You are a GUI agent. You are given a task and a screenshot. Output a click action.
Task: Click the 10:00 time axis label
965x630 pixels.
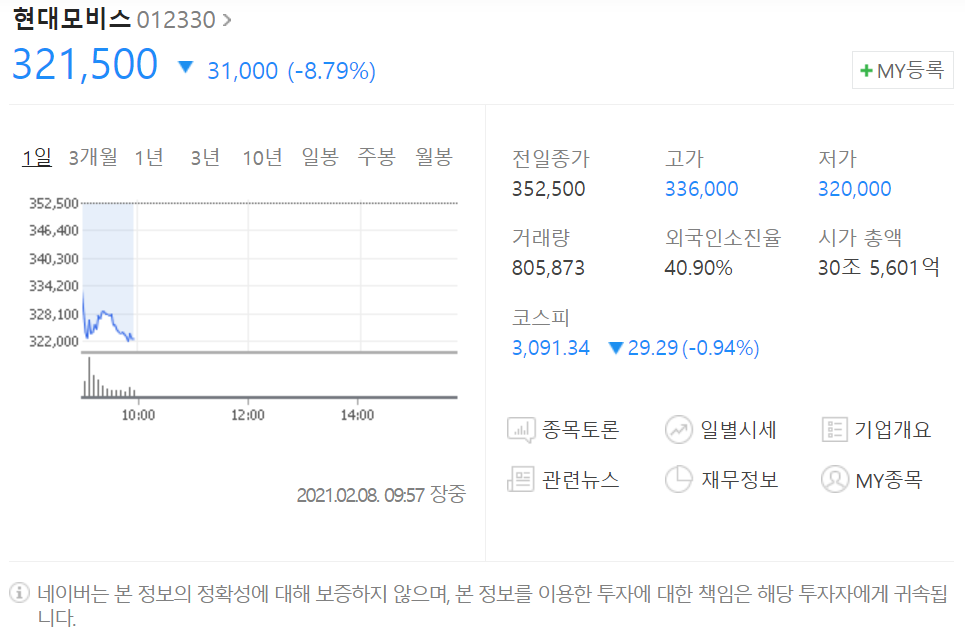click(x=138, y=415)
